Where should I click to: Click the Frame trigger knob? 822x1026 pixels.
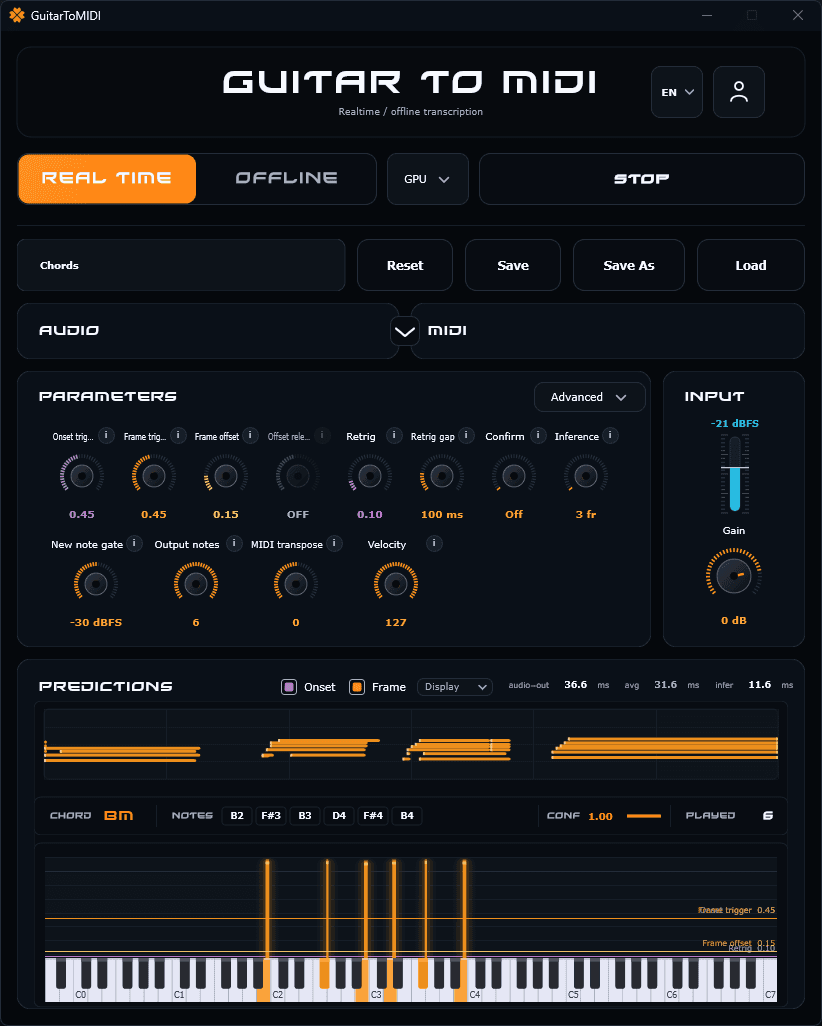(154, 476)
